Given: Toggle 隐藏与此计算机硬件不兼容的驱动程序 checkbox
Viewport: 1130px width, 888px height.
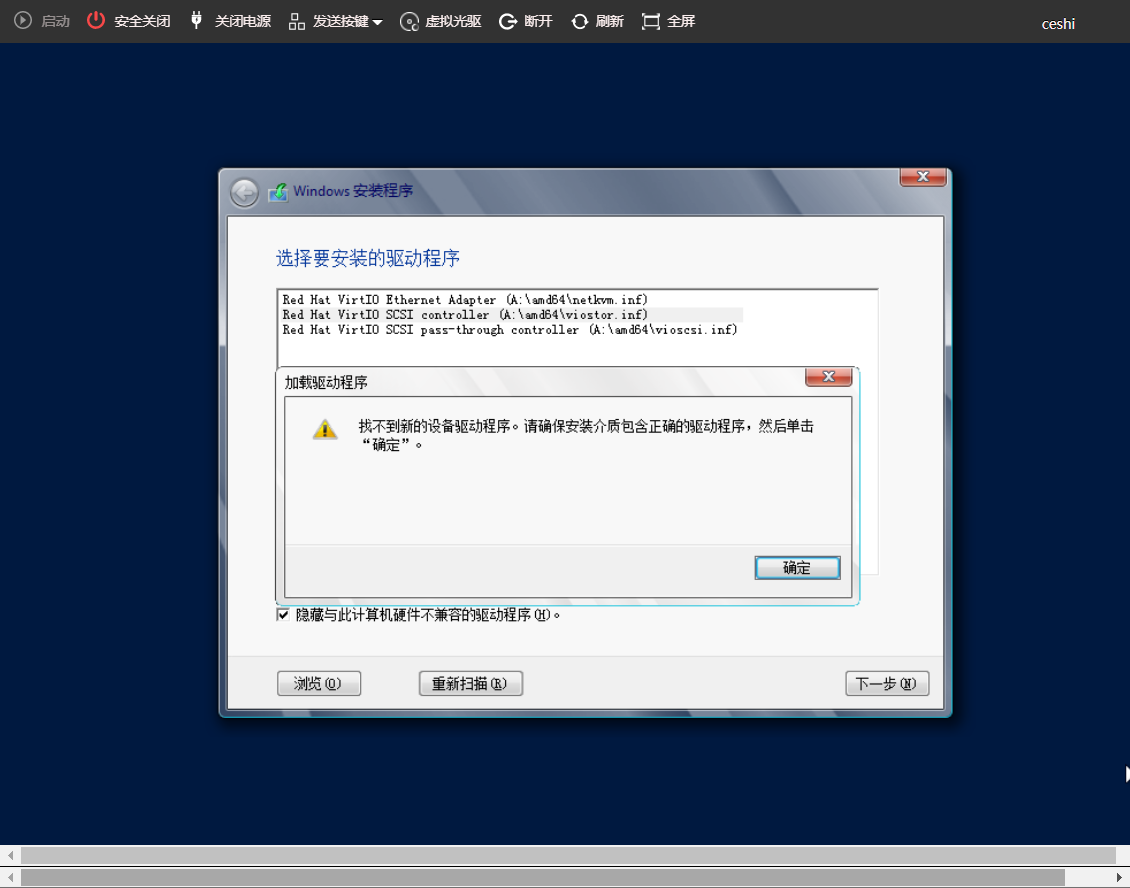Looking at the screenshot, I should (283, 614).
